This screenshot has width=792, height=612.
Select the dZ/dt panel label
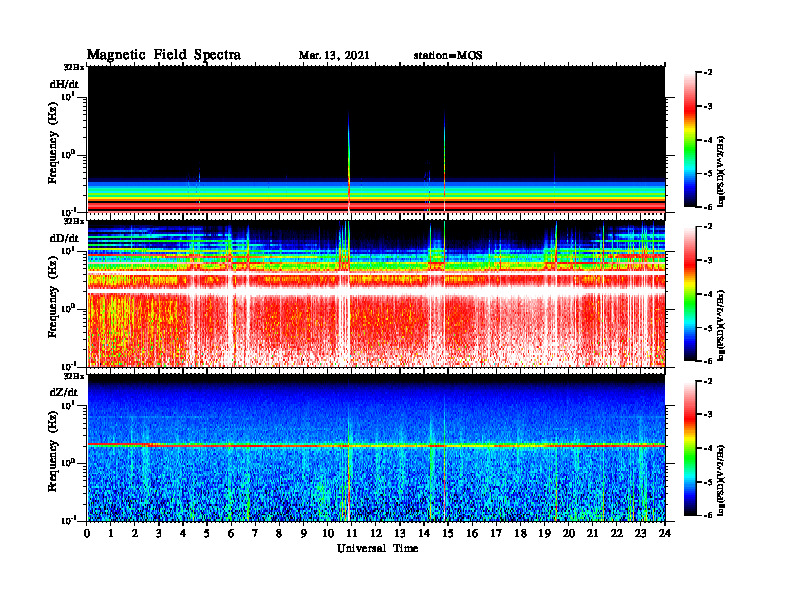click(64, 392)
